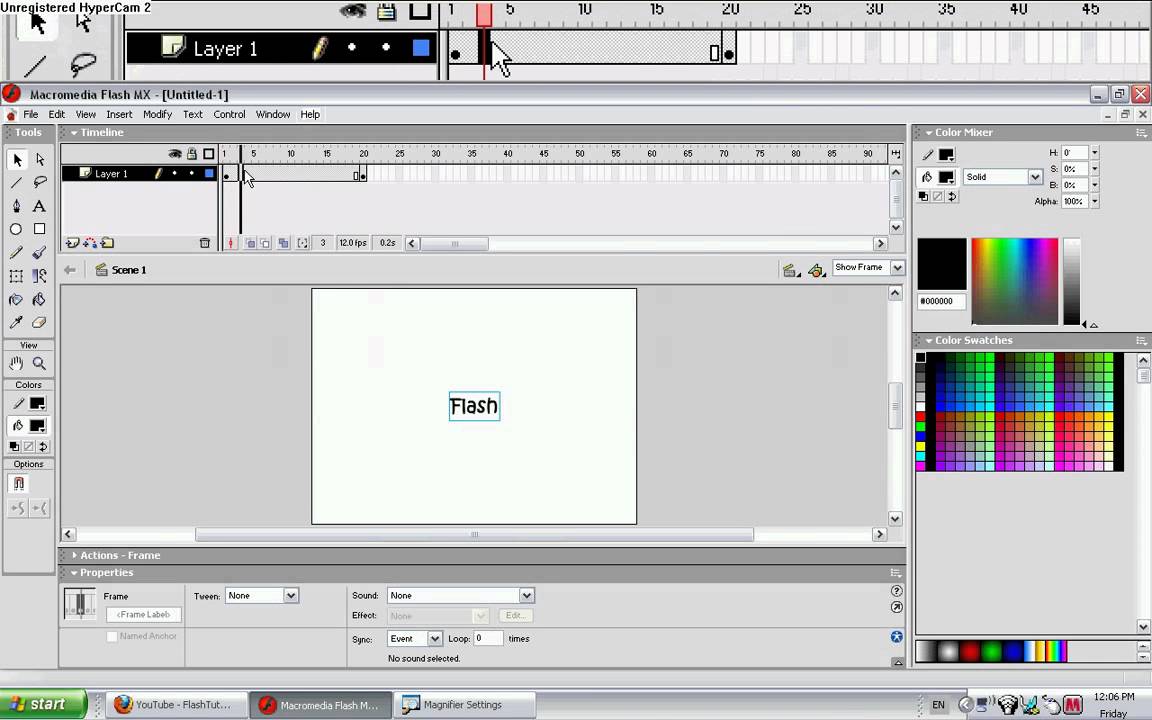Toggle Center Frame in timeline

231,243
